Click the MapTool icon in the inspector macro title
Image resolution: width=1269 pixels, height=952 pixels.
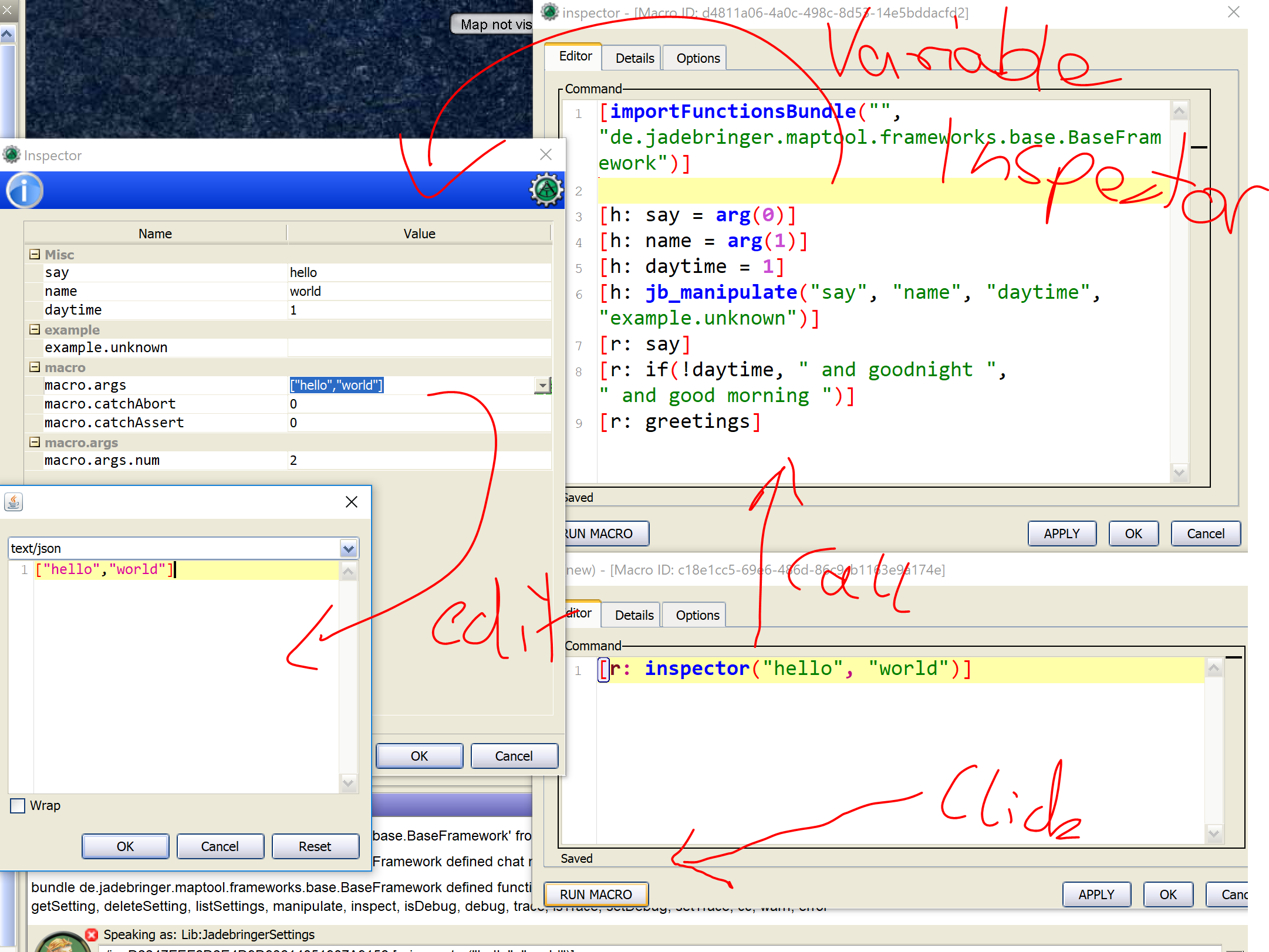tap(550, 12)
